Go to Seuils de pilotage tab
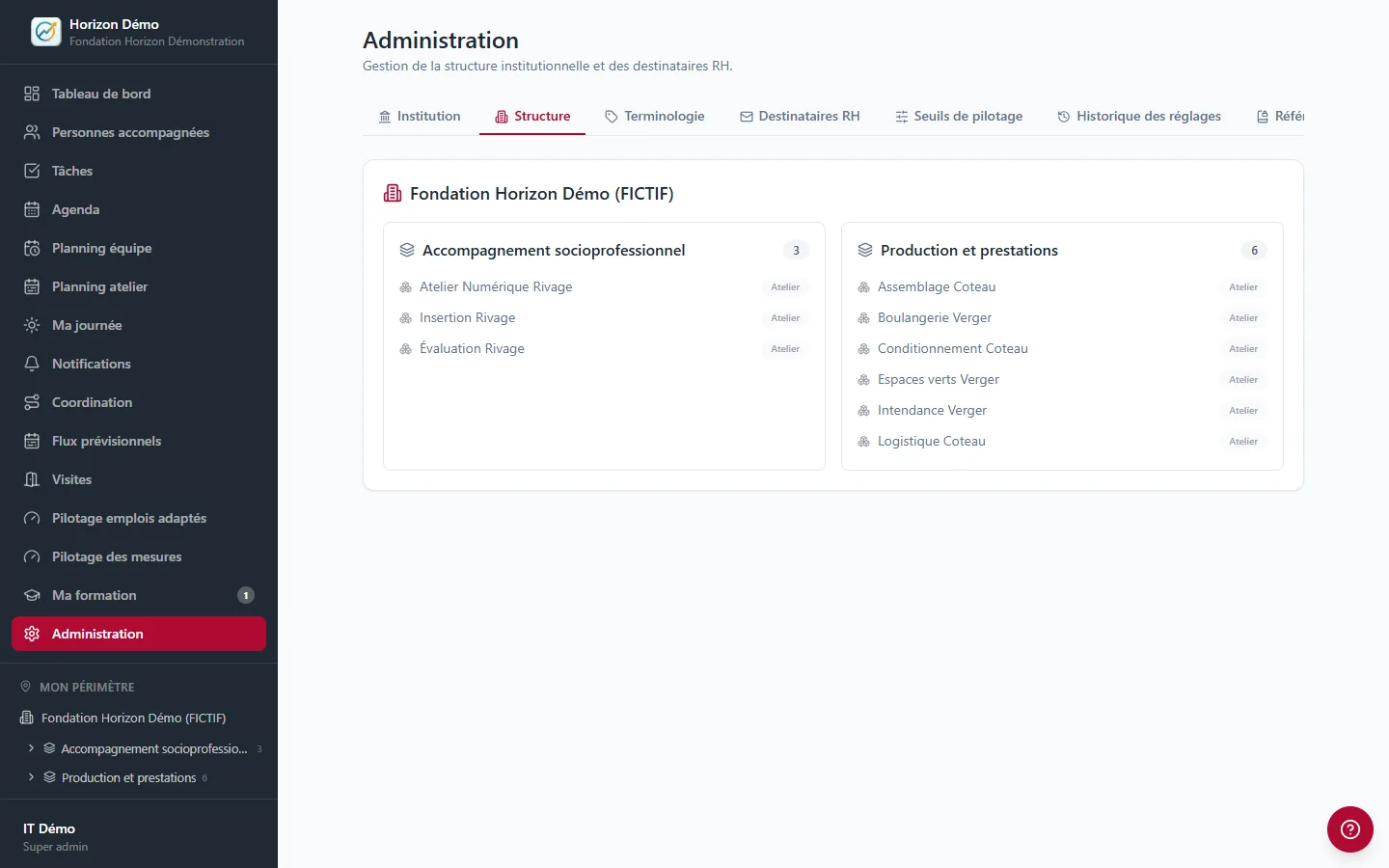The height and width of the screenshot is (868, 1389). (x=959, y=116)
